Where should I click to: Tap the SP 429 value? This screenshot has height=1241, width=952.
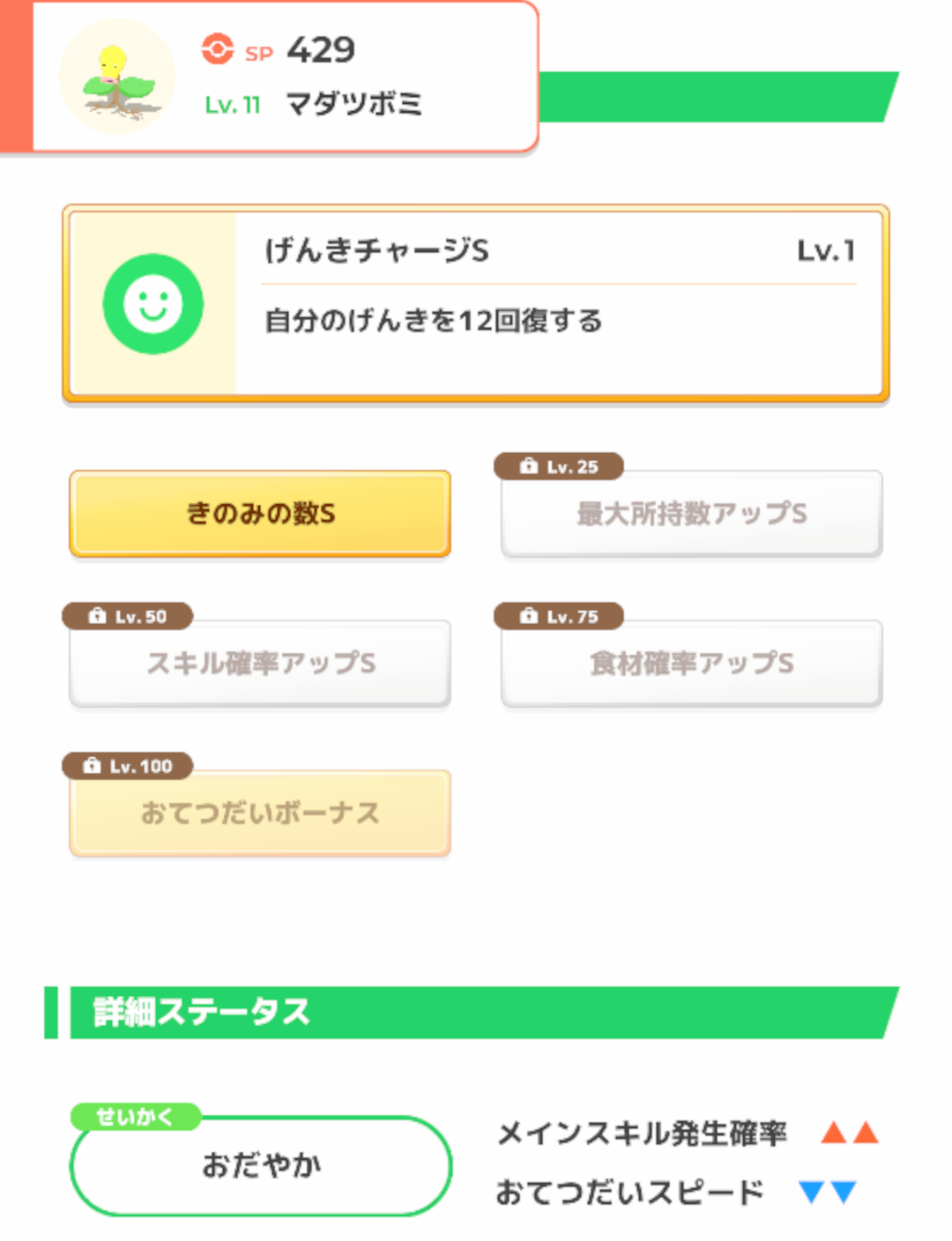321,50
